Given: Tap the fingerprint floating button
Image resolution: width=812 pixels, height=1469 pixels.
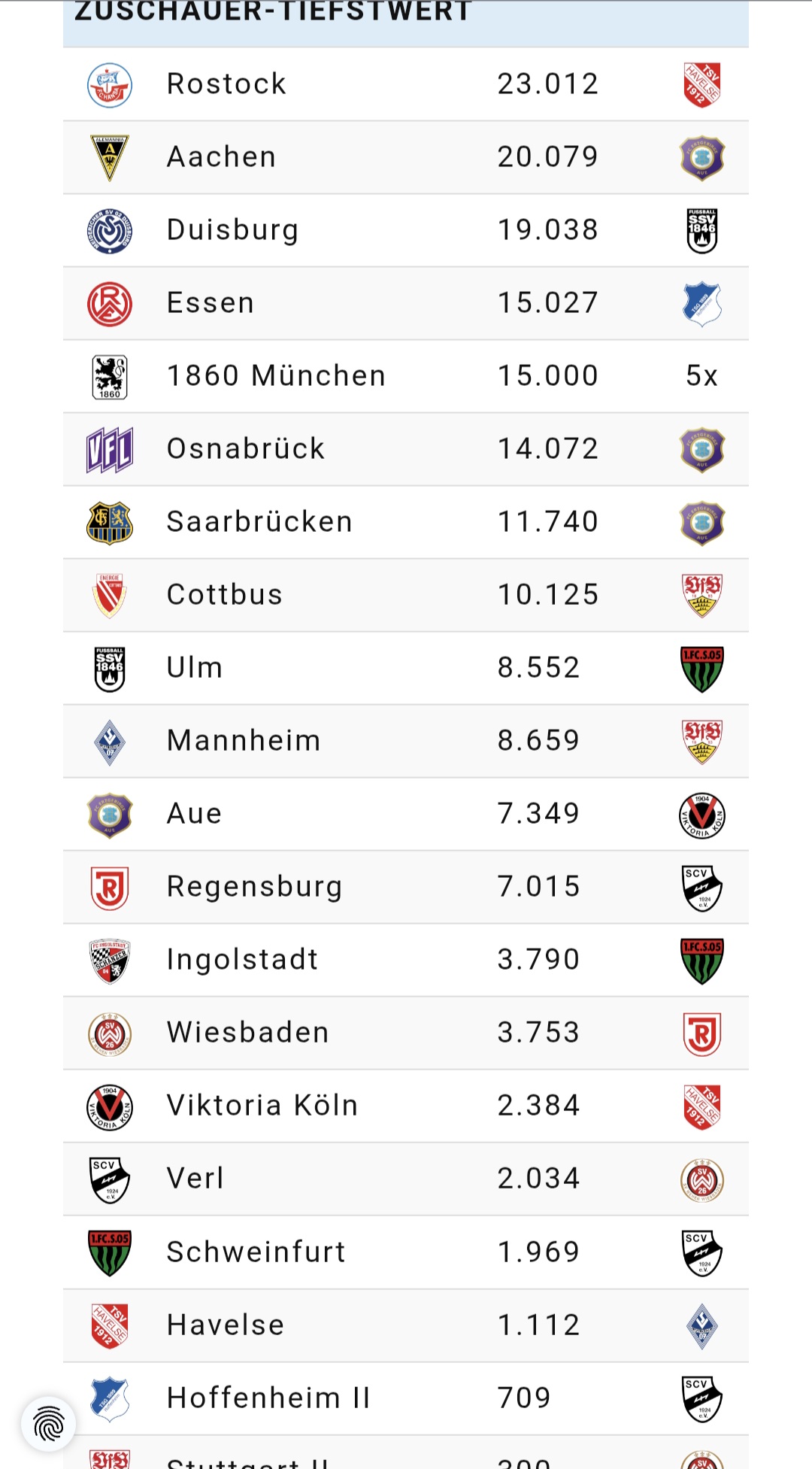Looking at the screenshot, I should pyautogui.click(x=49, y=1424).
